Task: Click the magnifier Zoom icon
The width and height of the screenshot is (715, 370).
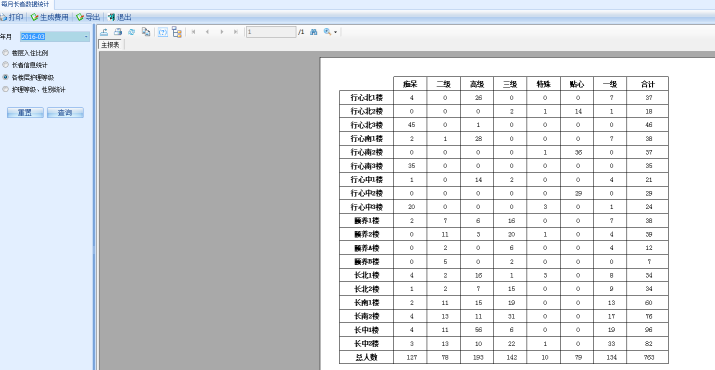Action: pos(327,32)
